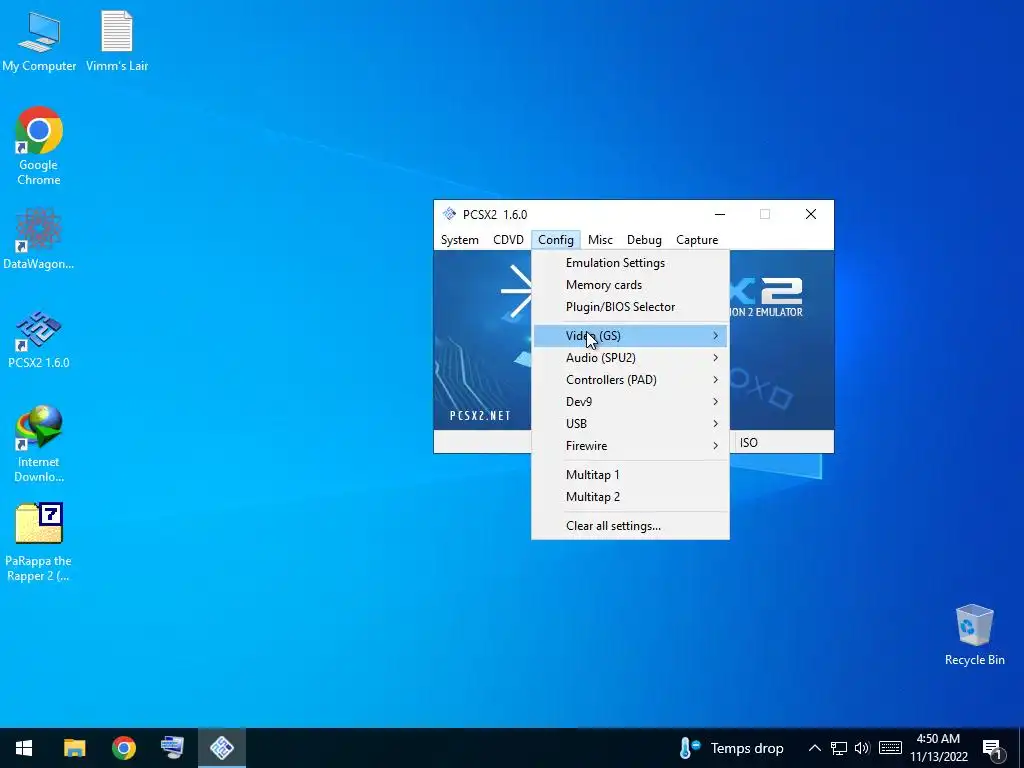1024x768 pixels.
Task: Expand the Firewire submenu
Action: pyautogui.click(x=630, y=446)
